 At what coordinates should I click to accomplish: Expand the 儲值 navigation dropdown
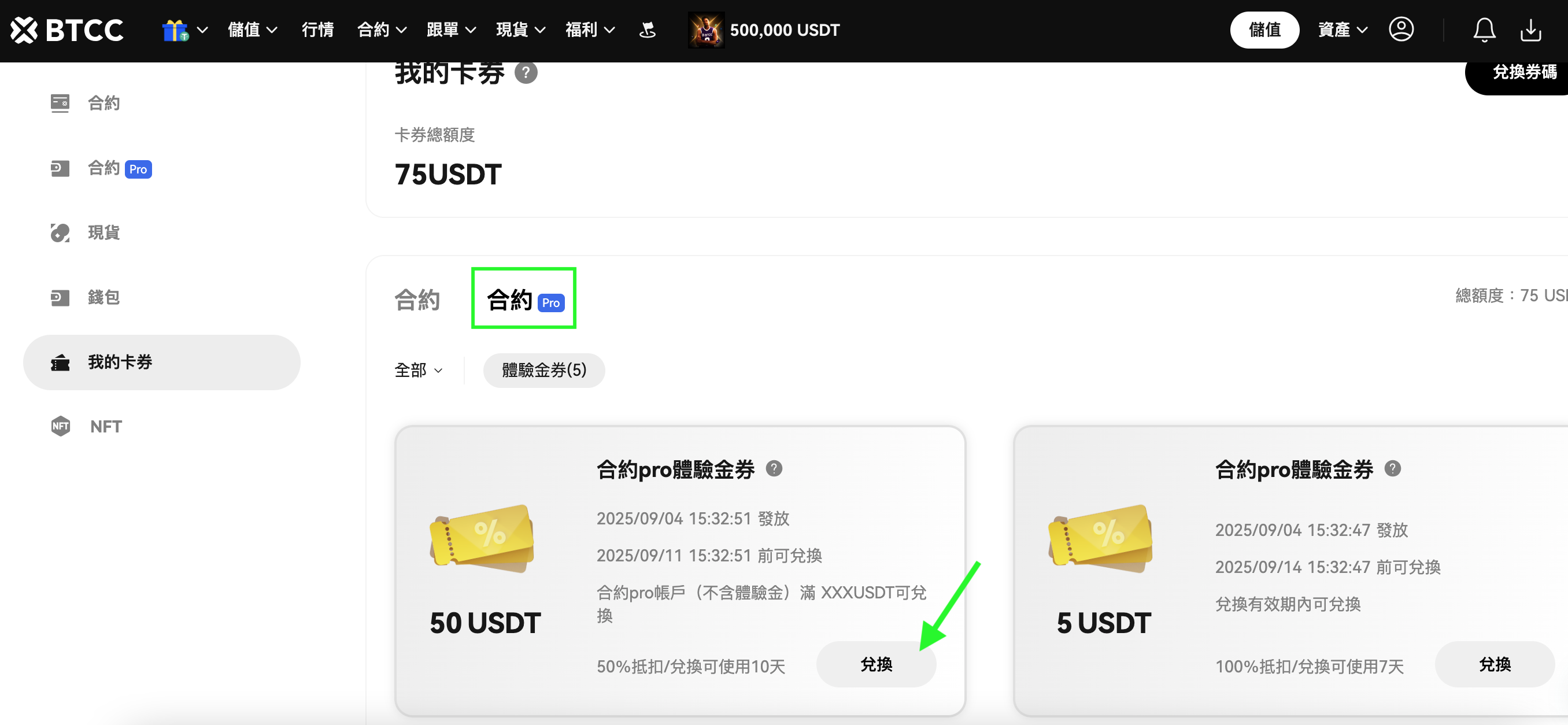(x=253, y=30)
